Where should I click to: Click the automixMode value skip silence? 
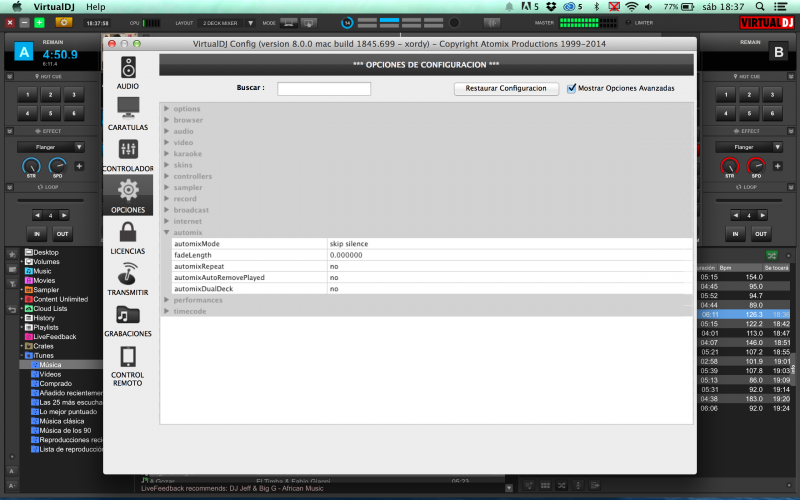349,244
